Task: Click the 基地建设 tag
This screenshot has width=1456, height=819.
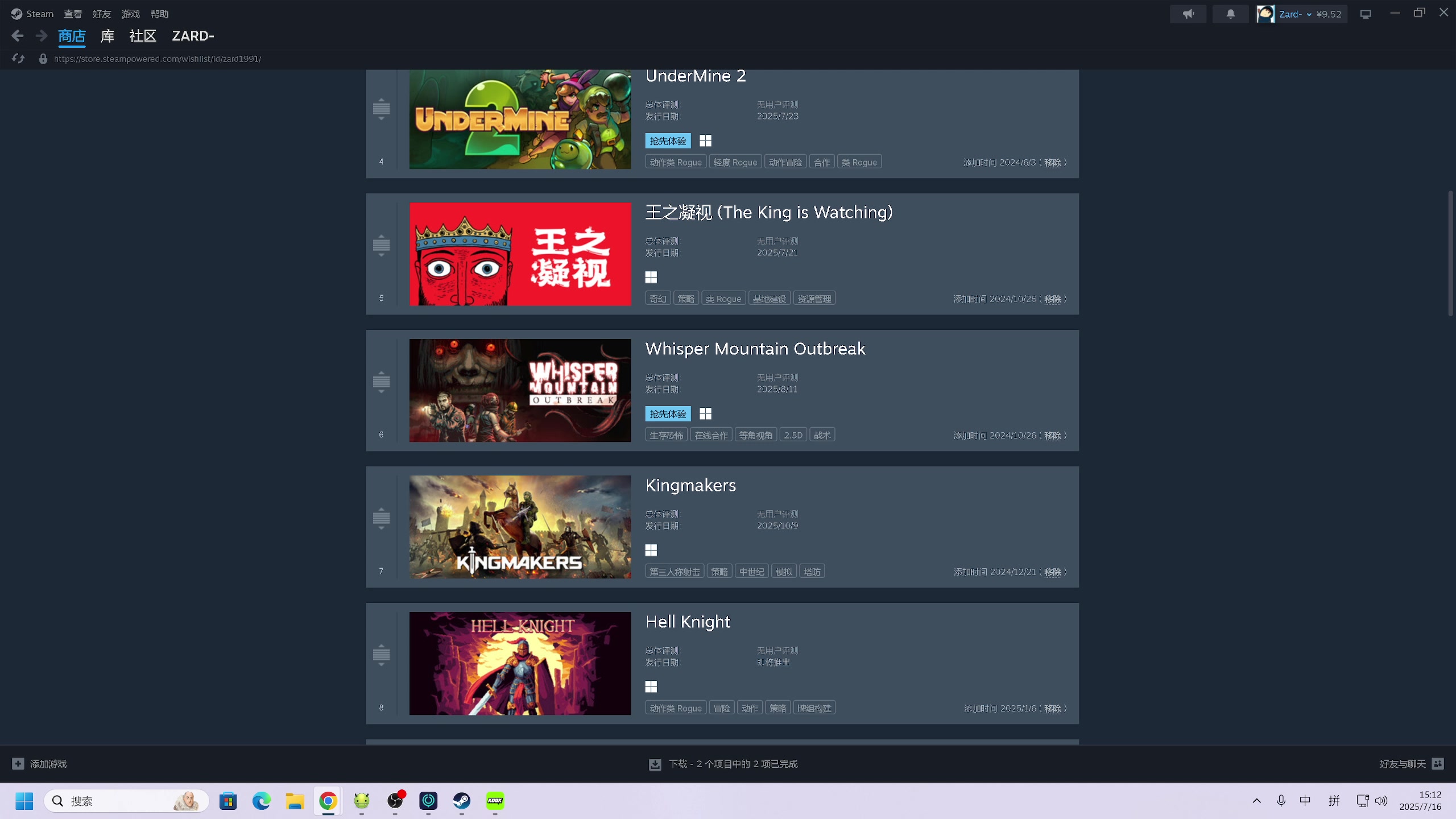Action: pos(770,299)
